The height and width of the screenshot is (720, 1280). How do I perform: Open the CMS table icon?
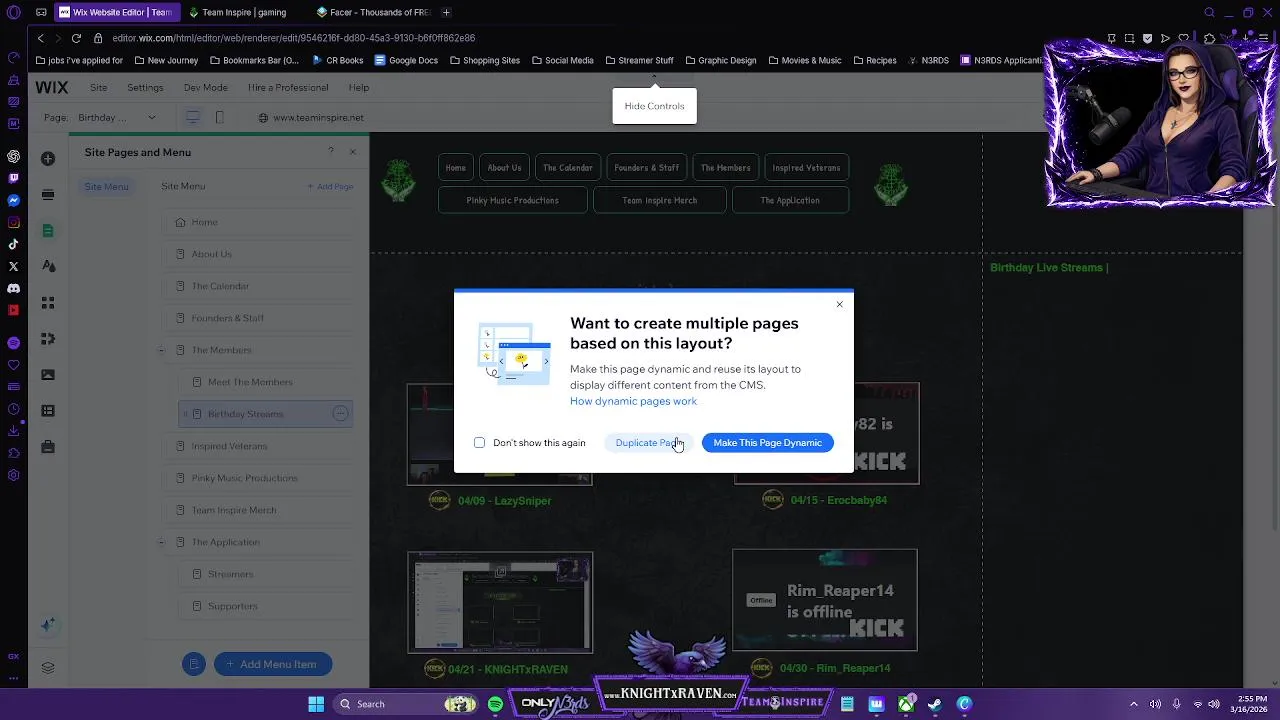coord(48,411)
